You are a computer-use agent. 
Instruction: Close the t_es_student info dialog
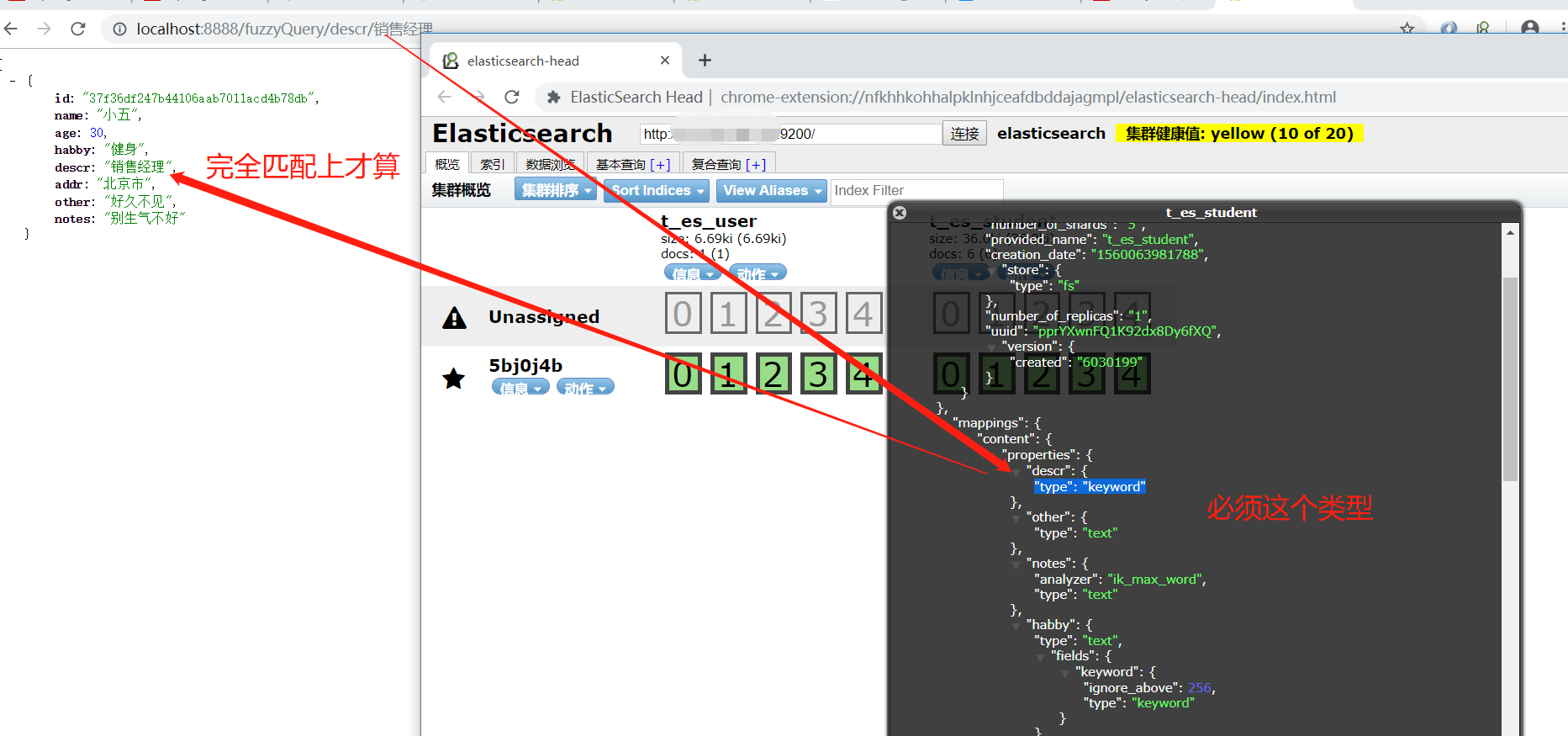click(x=900, y=213)
